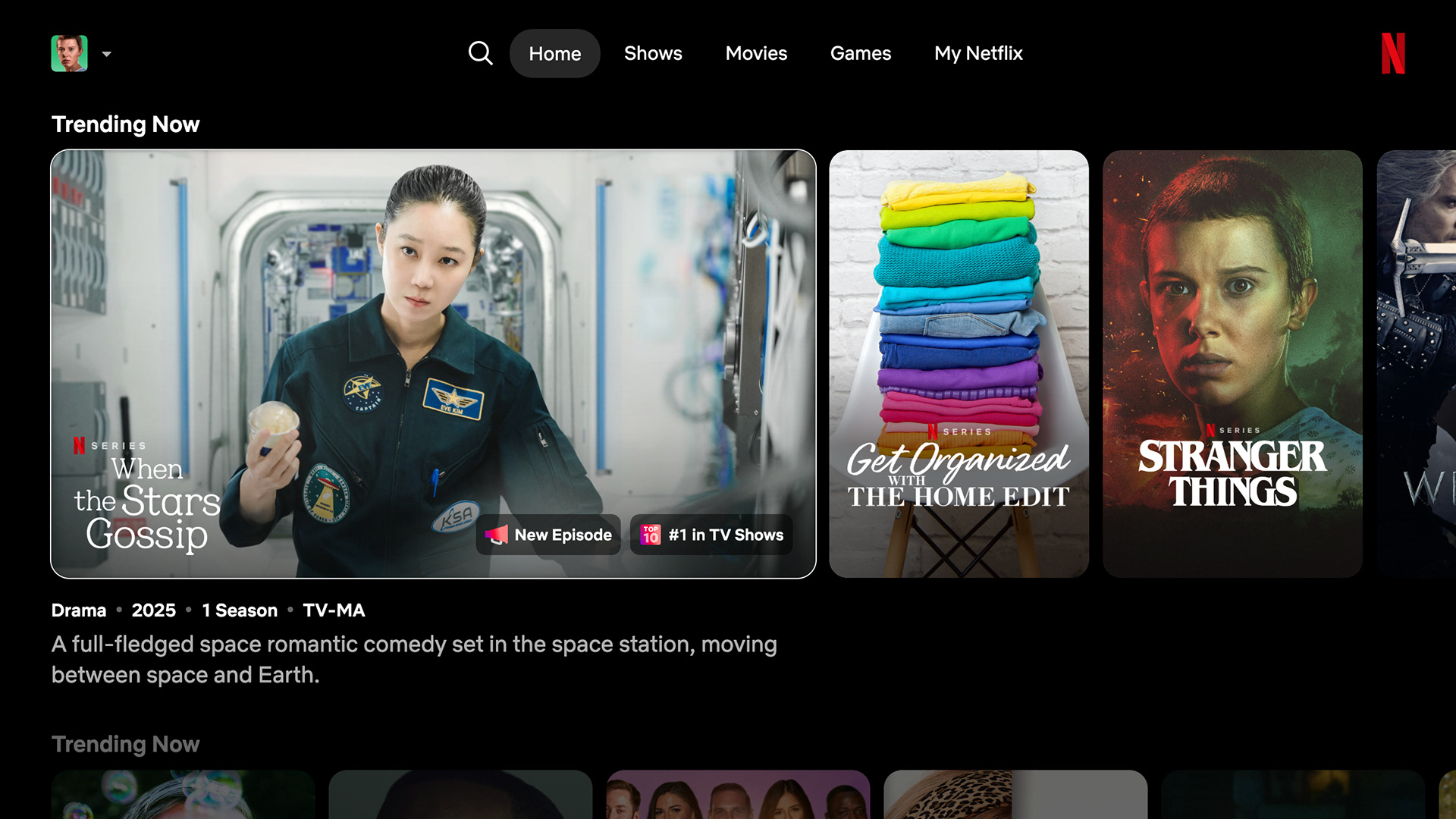Select the partially visible Witcher poster
Image resolution: width=1456 pixels, height=819 pixels.
[1417, 363]
